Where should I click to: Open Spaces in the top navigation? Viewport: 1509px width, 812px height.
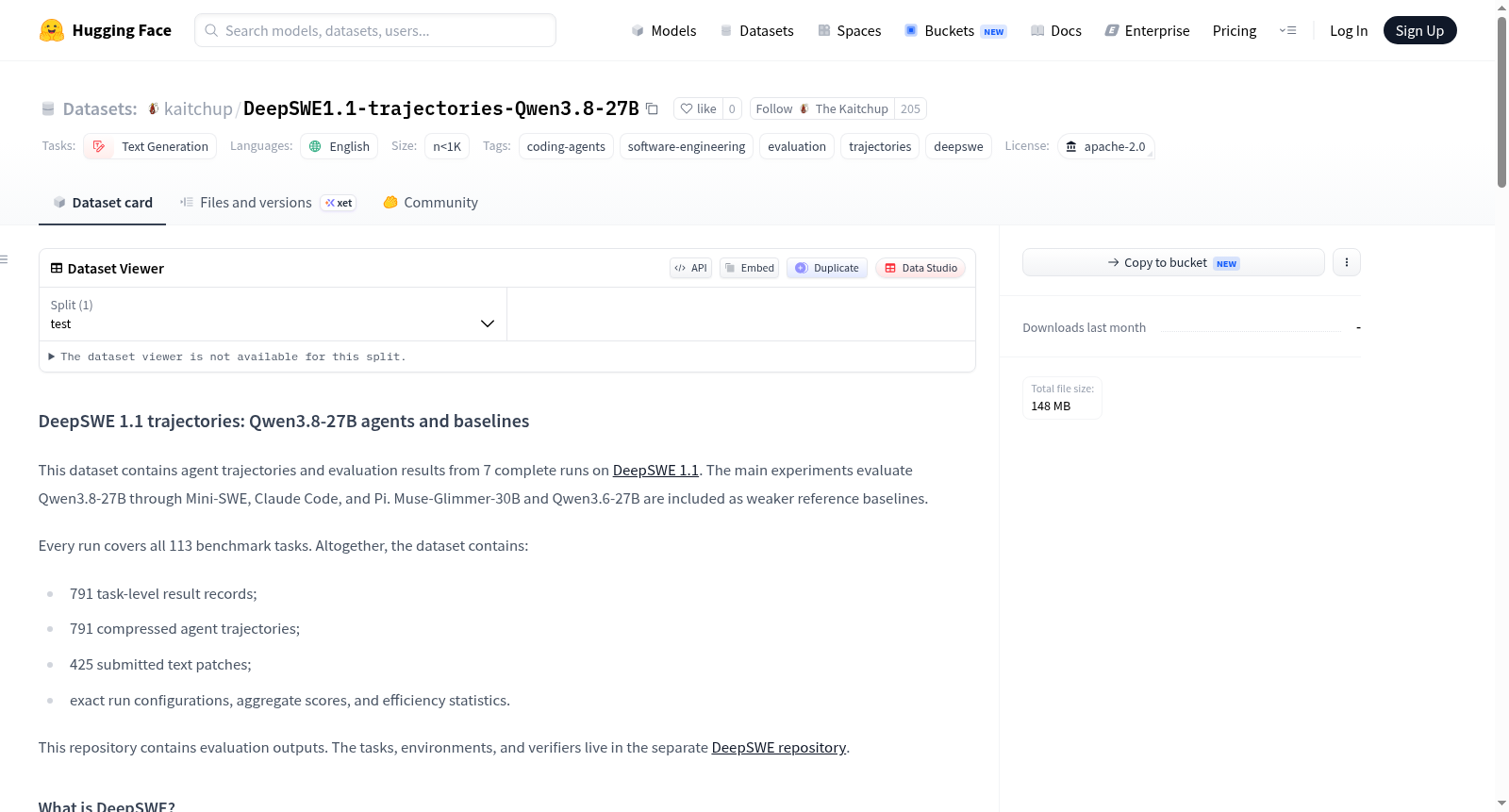(x=849, y=30)
